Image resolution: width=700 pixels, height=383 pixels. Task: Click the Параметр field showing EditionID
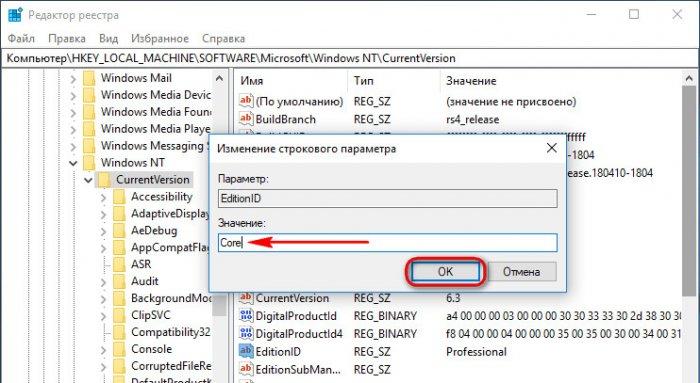click(388, 198)
